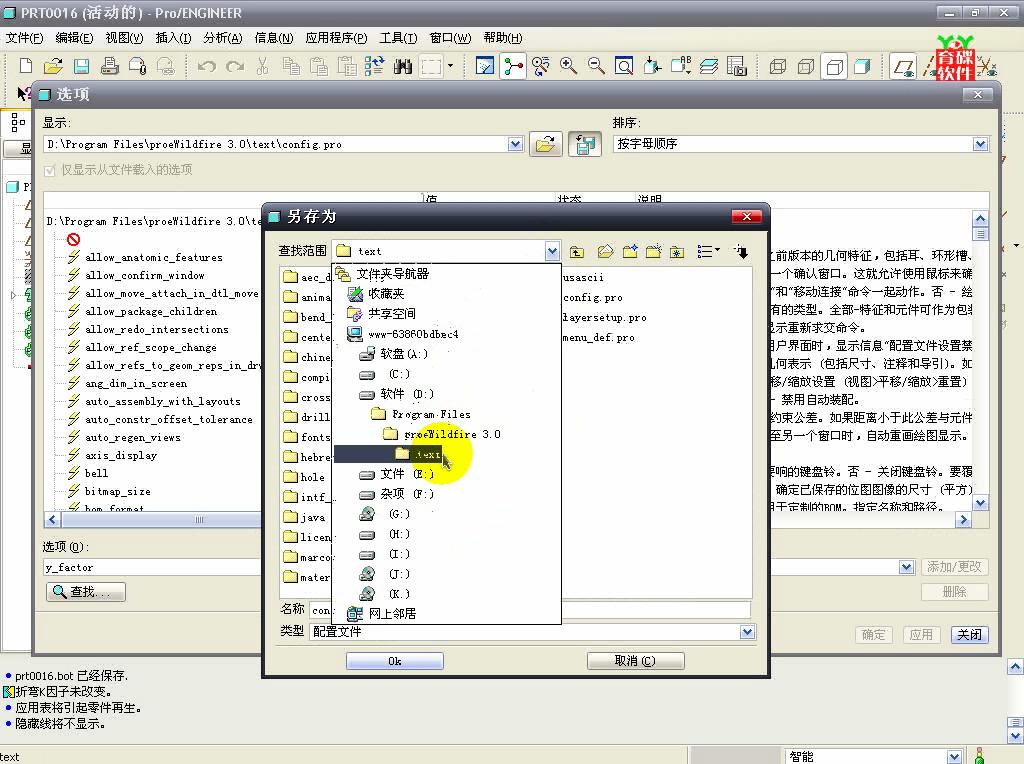Click the Ok button in Save As dialog
The image size is (1024, 764).
[394, 661]
